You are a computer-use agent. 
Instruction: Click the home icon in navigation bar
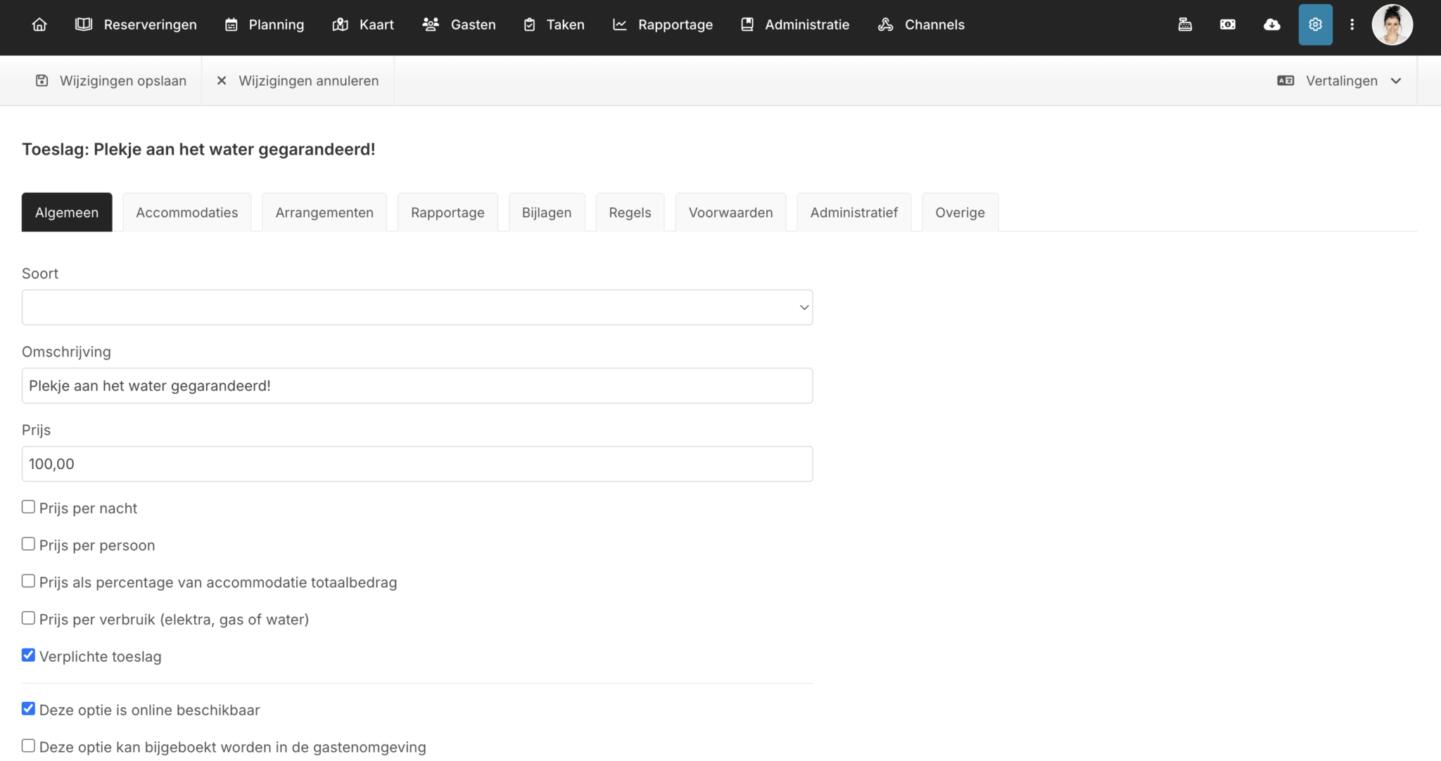click(39, 25)
